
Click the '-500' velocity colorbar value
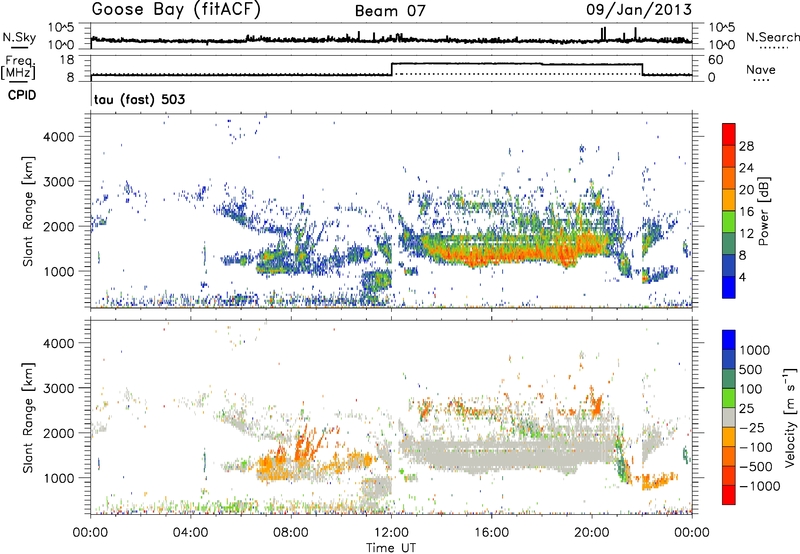tap(756, 466)
